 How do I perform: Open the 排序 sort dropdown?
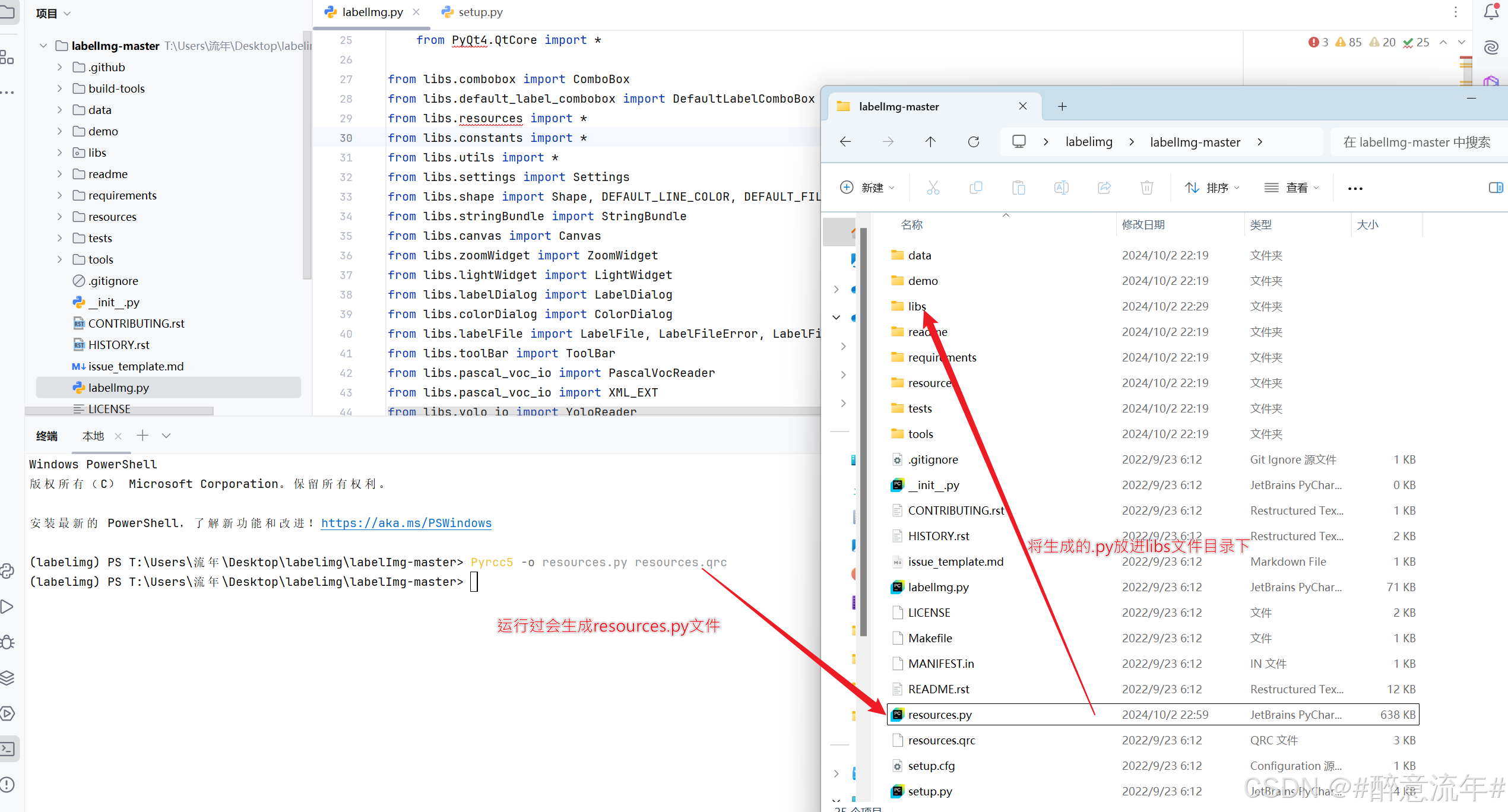coord(1212,188)
